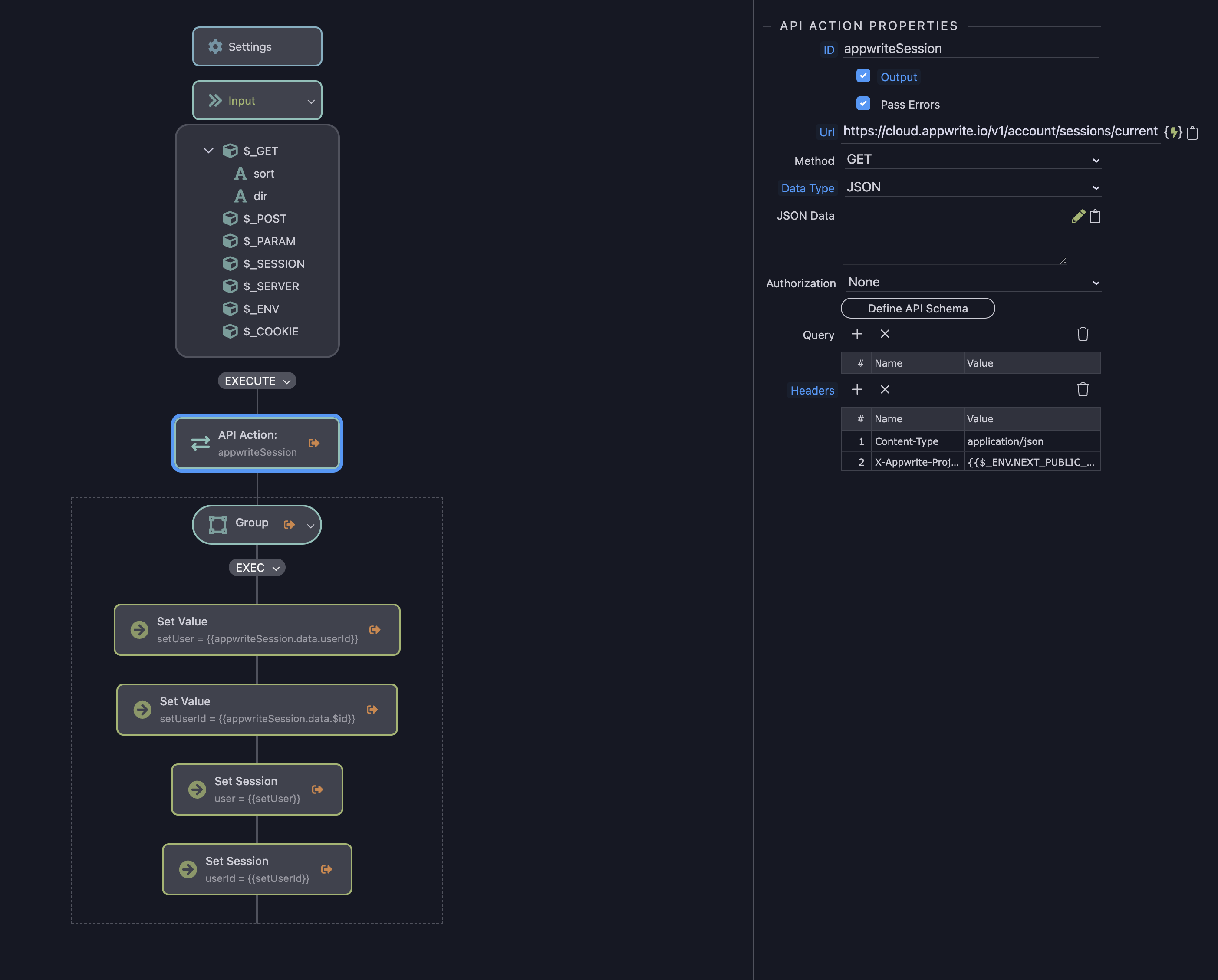
Task: Select the API Action appwriteSession step
Action: (x=257, y=444)
